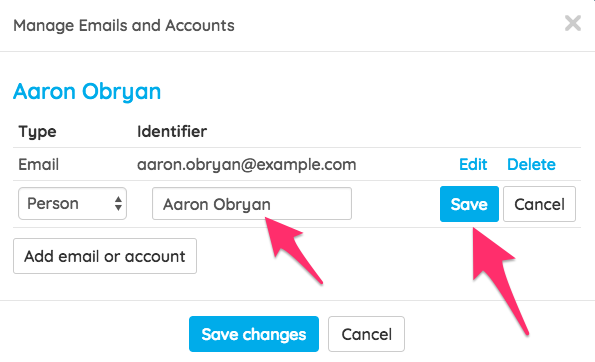Open the Person type dropdown
Screen dimensions: 595x362
coord(72,204)
